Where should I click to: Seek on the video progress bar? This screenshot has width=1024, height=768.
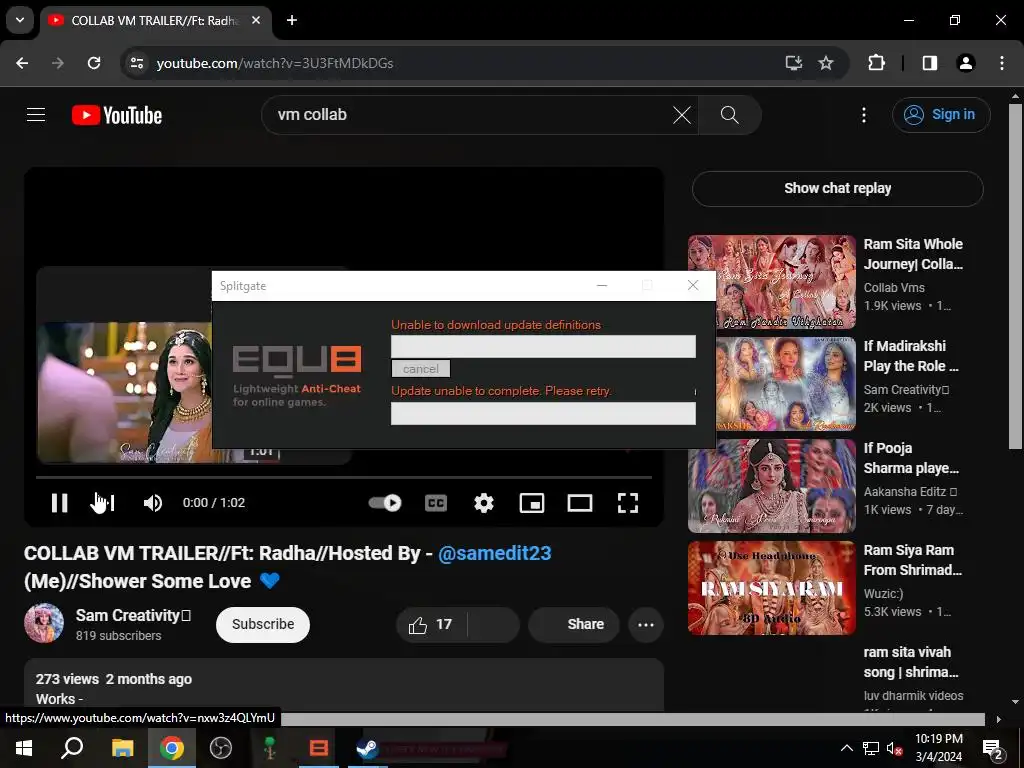pyautogui.click(x=344, y=477)
